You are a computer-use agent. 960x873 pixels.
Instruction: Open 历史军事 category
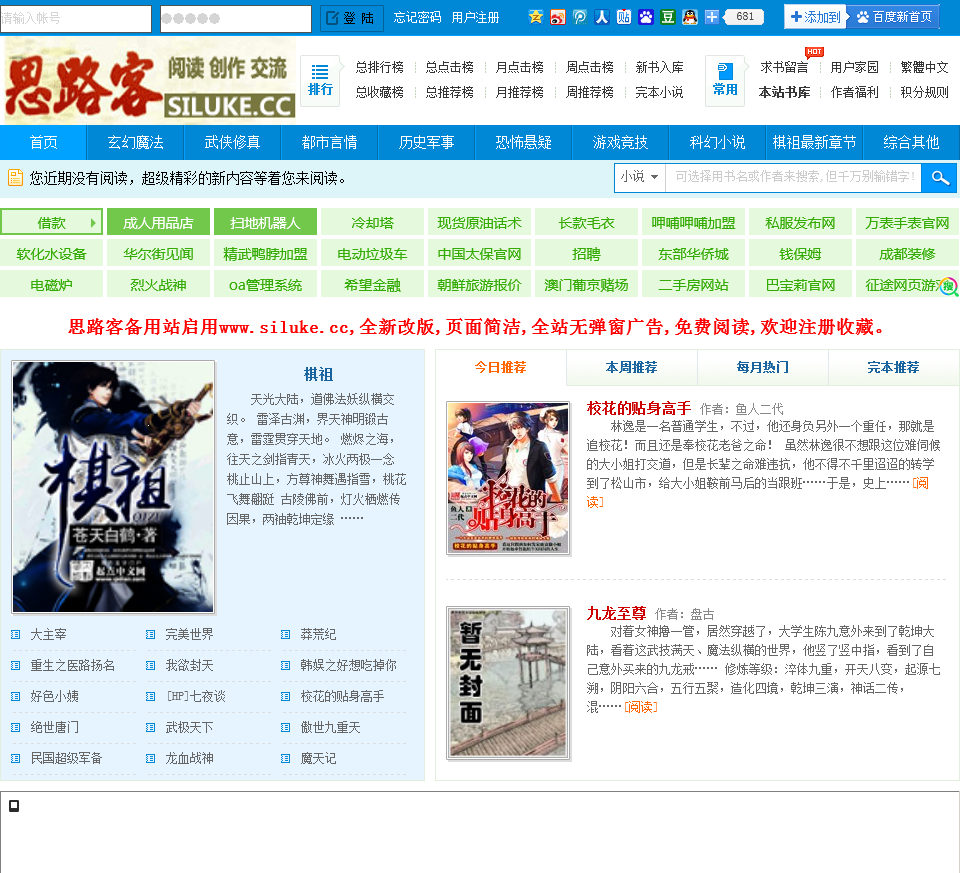[426, 143]
